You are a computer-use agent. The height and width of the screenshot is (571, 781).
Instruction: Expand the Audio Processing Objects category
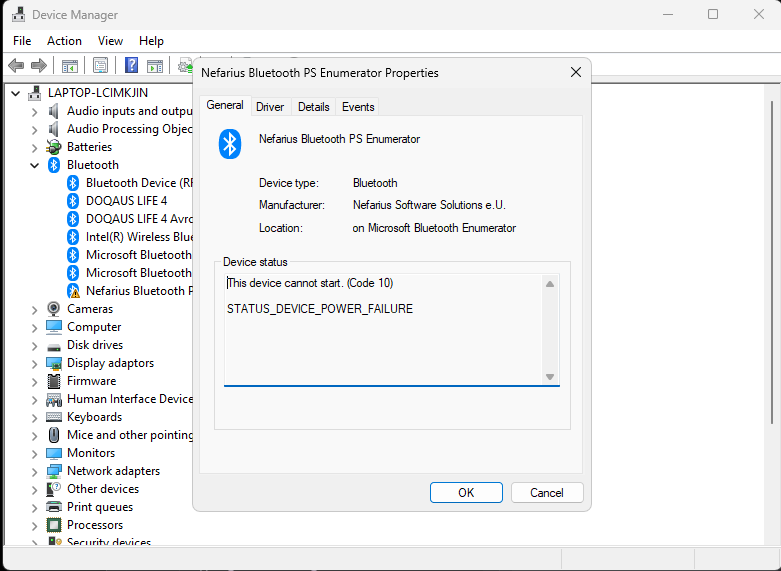pyautogui.click(x=34, y=130)
